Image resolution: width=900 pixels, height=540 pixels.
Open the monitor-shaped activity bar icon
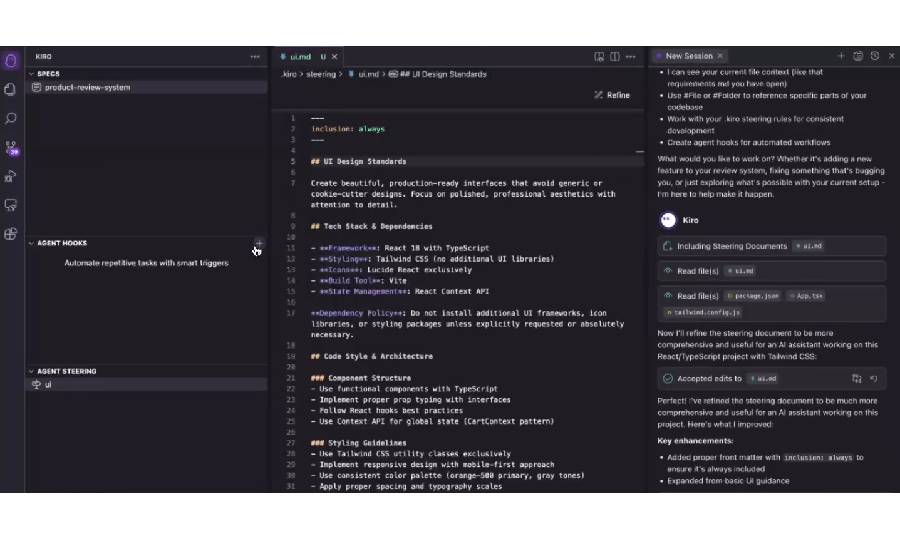coord(10,205)
